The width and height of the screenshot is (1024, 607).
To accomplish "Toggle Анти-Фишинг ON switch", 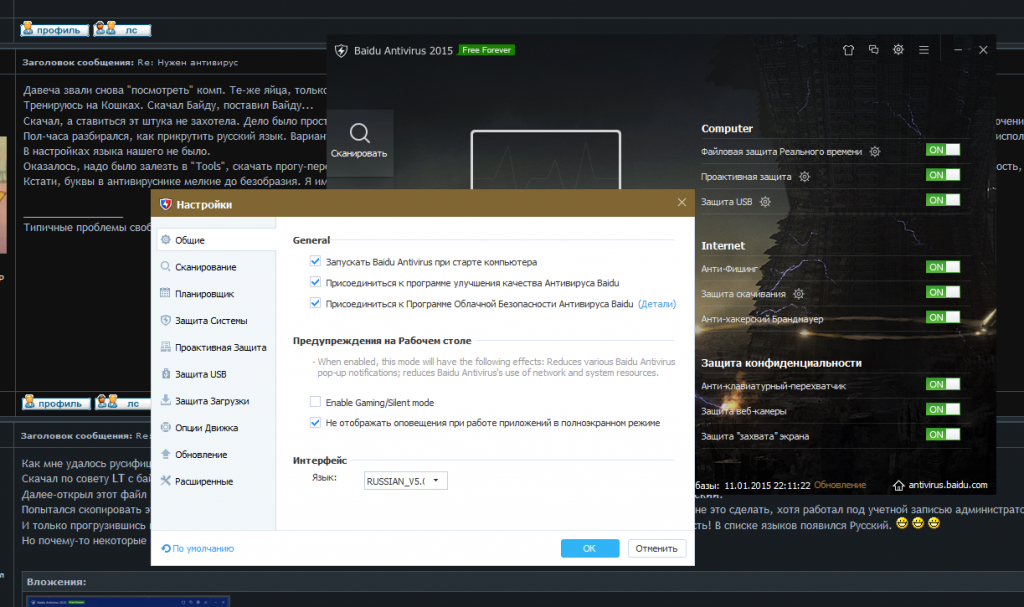I will (943, 267).
